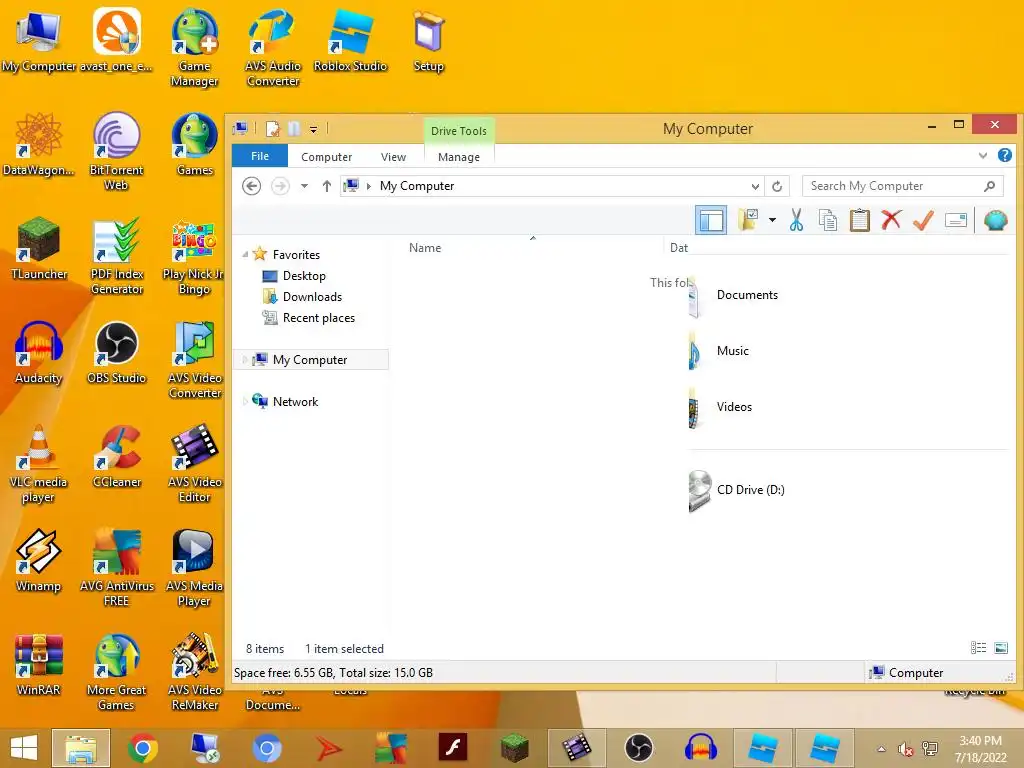
Task: Click File Explorer icon in taskbar
Action: [80, 748]
